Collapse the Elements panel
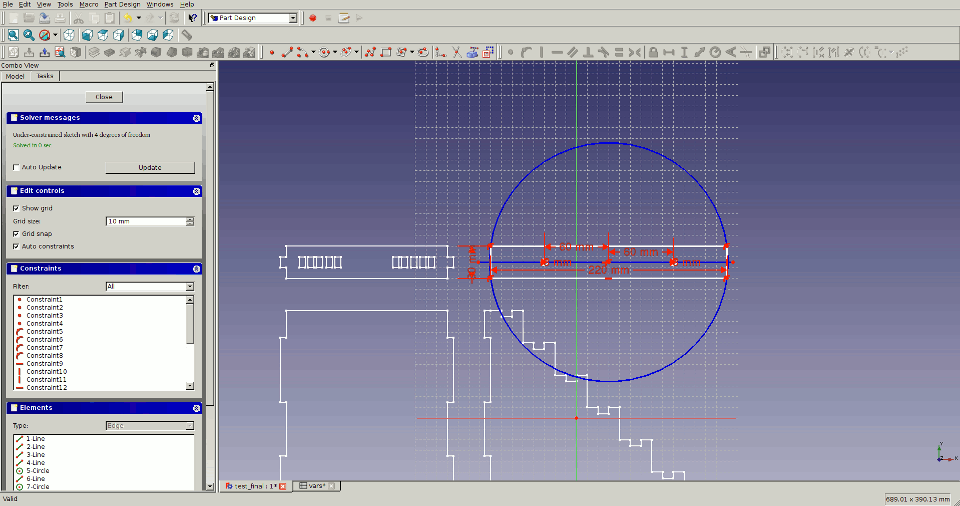960x506 pixels. [x=197, y=408]
